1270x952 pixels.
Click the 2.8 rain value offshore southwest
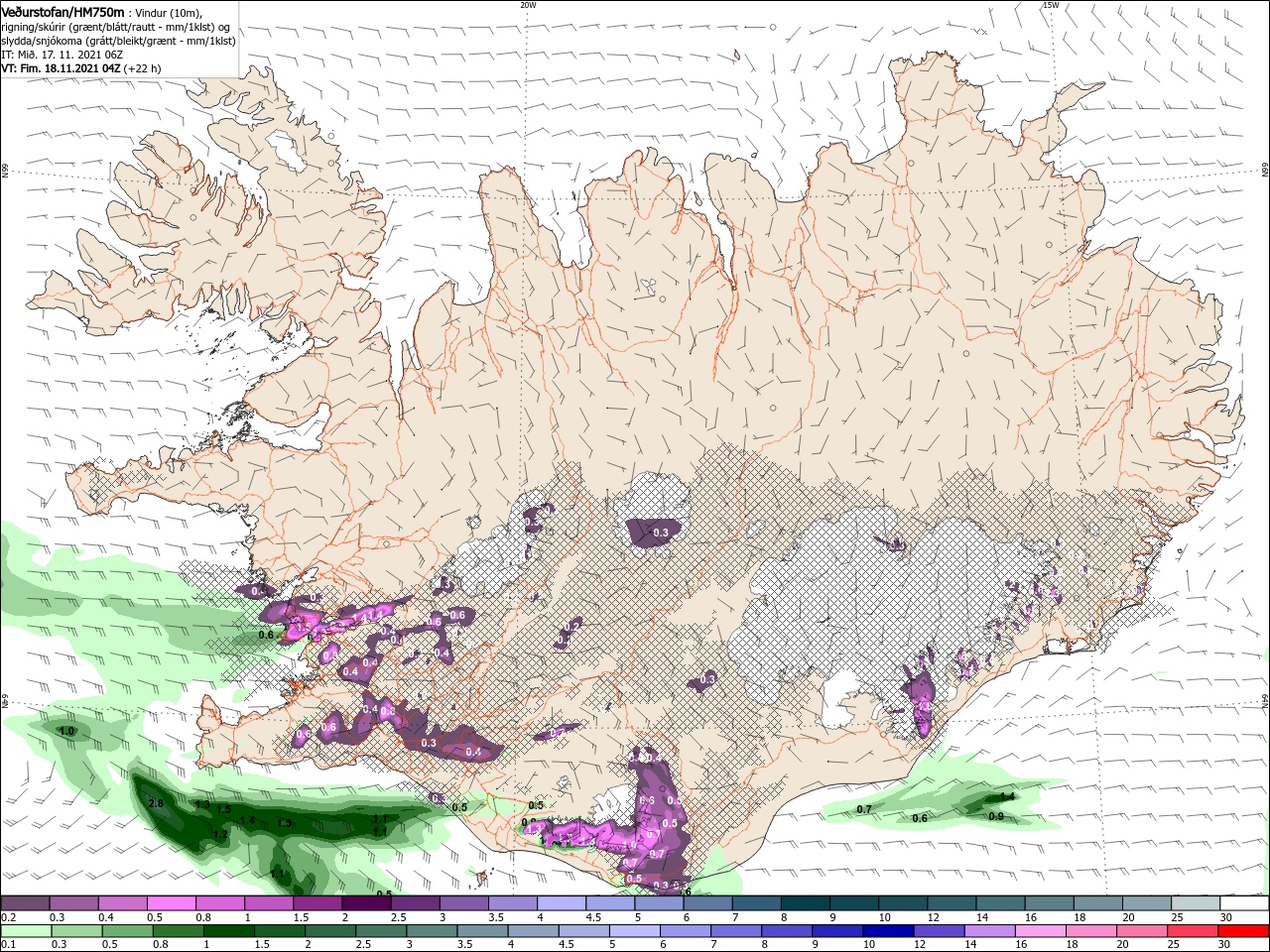coord(155,803)
